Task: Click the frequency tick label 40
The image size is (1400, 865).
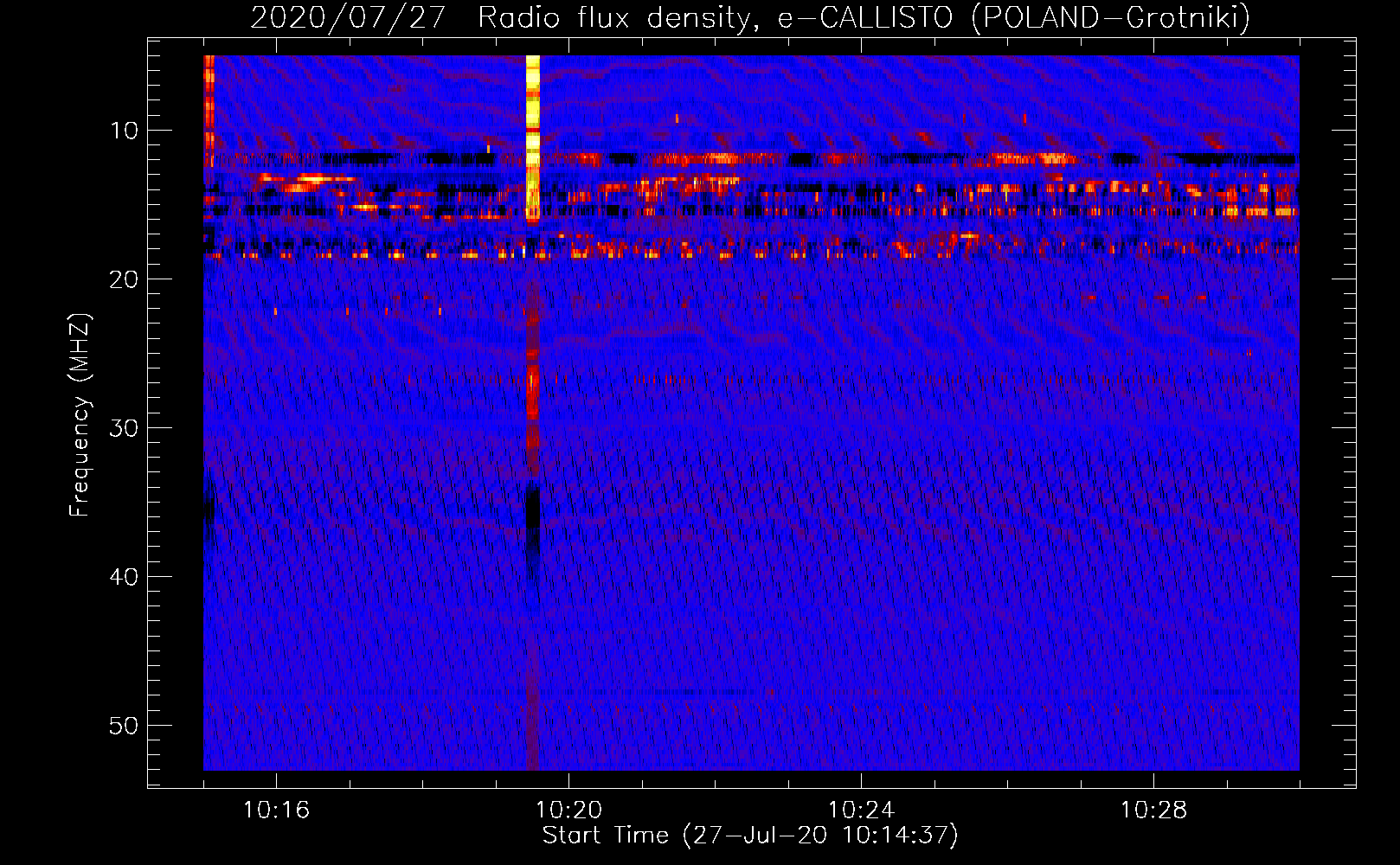Action: (x=124, y=577)
